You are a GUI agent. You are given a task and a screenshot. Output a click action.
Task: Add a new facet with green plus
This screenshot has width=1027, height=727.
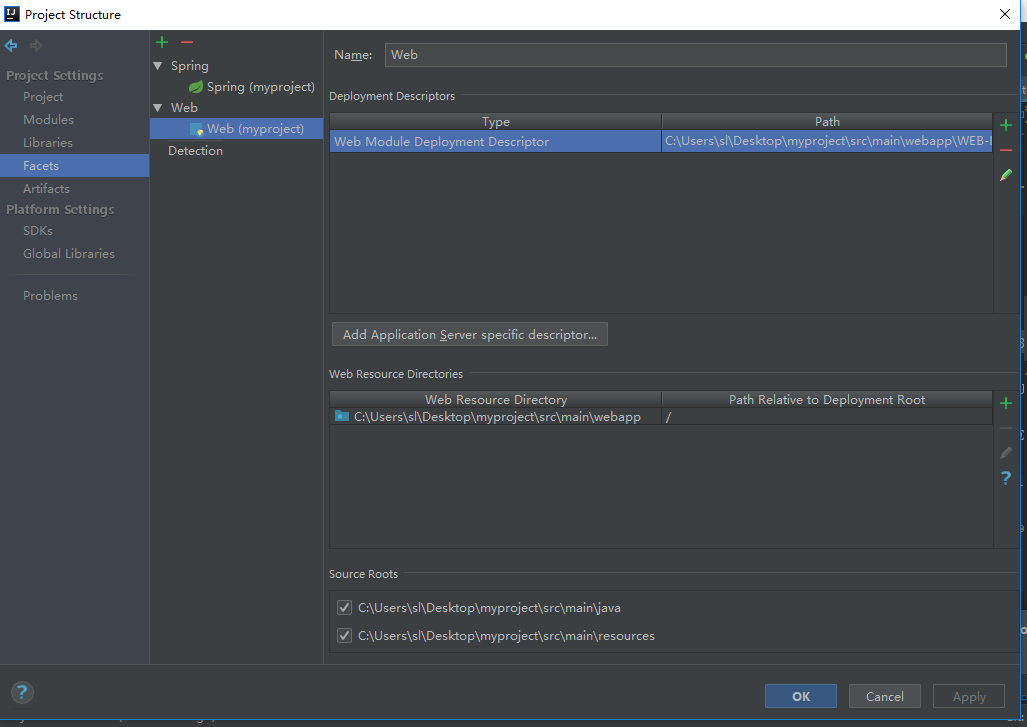click(162, 43)
